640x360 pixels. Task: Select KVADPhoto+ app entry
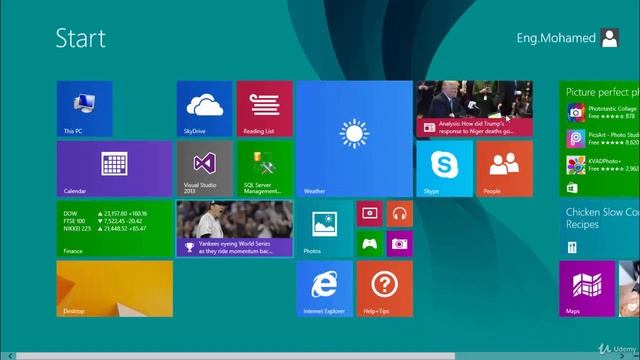click(603, 164)
